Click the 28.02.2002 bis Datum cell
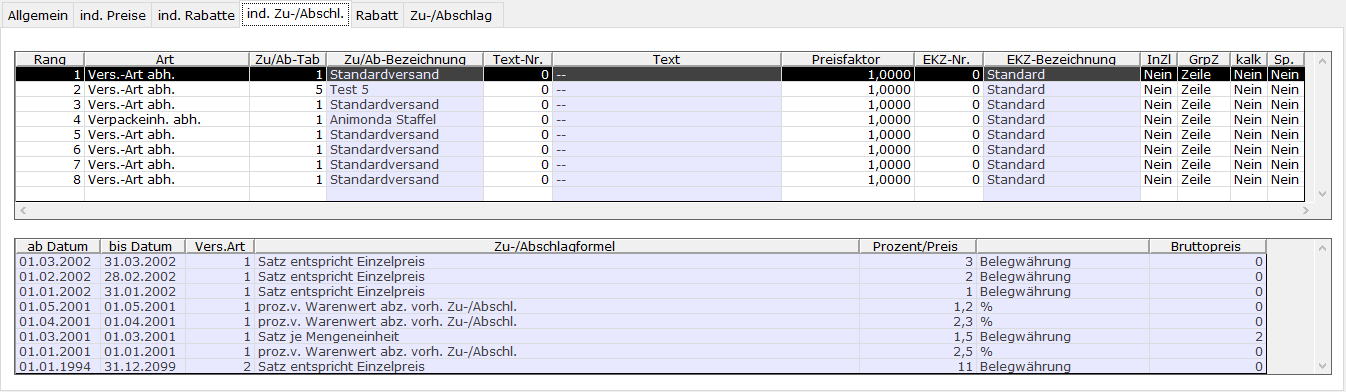Screen dimensions: 1346x392 tap(142, 276)
